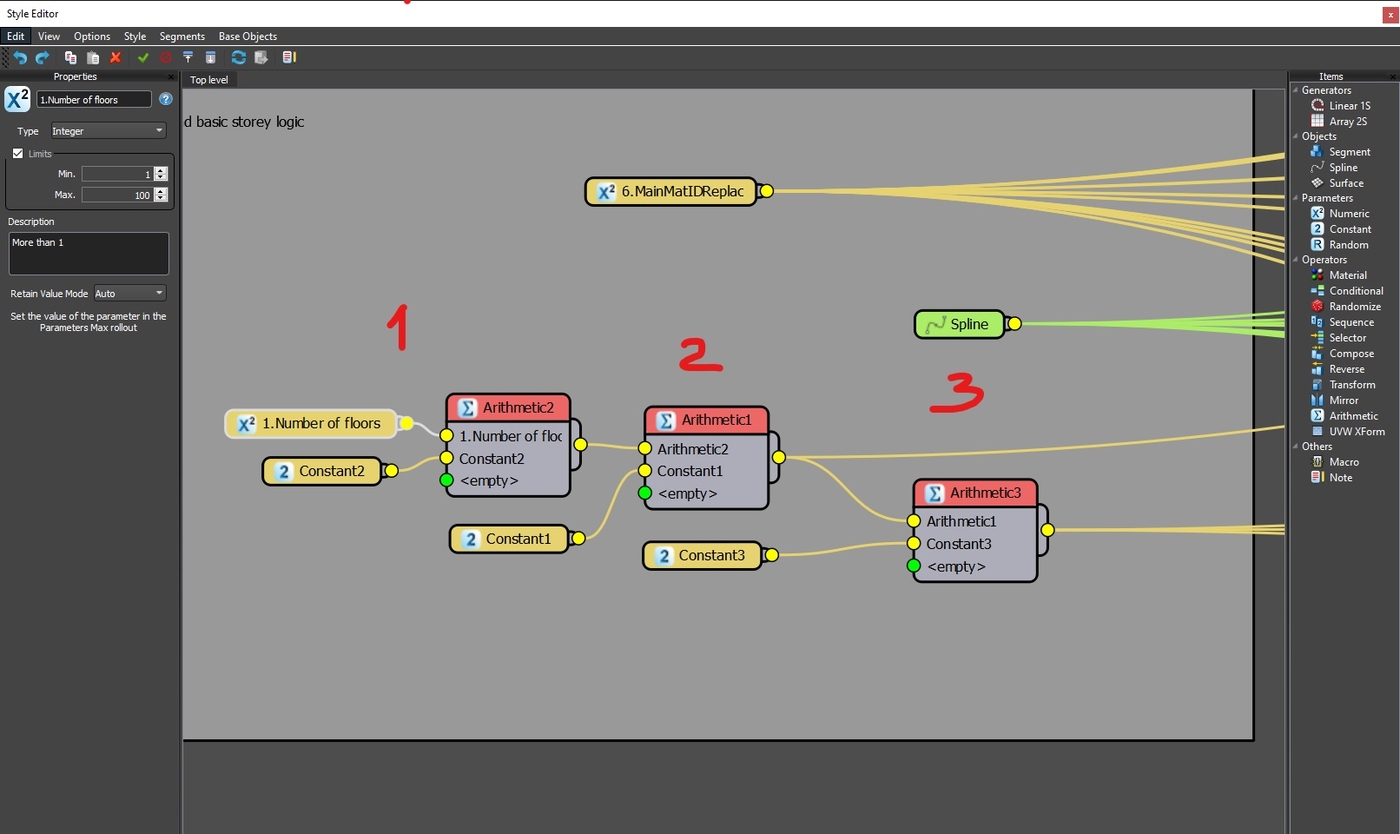Image resolution: width=1400 pixels, height=834 pixels.
Task: Choose the Selector operator
Action: [1339, 338]
